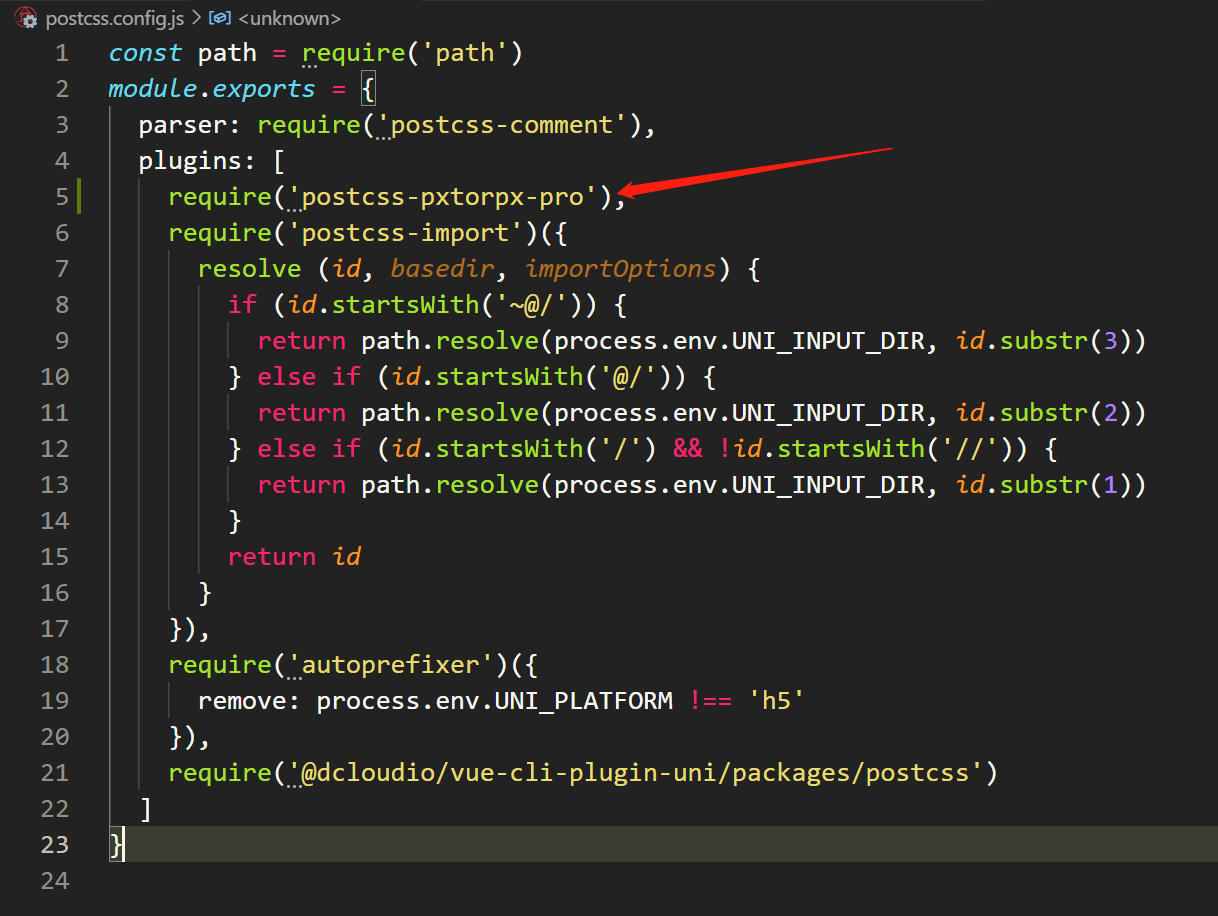Click UNI_PLATFORM on line 19

pyautogui.click(x=585, y=700)
